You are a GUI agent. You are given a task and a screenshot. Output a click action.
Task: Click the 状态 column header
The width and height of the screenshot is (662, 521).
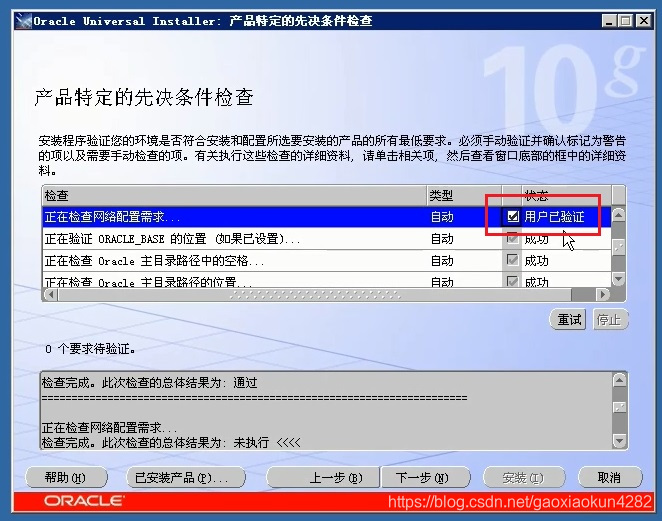[x=566, y=195]
